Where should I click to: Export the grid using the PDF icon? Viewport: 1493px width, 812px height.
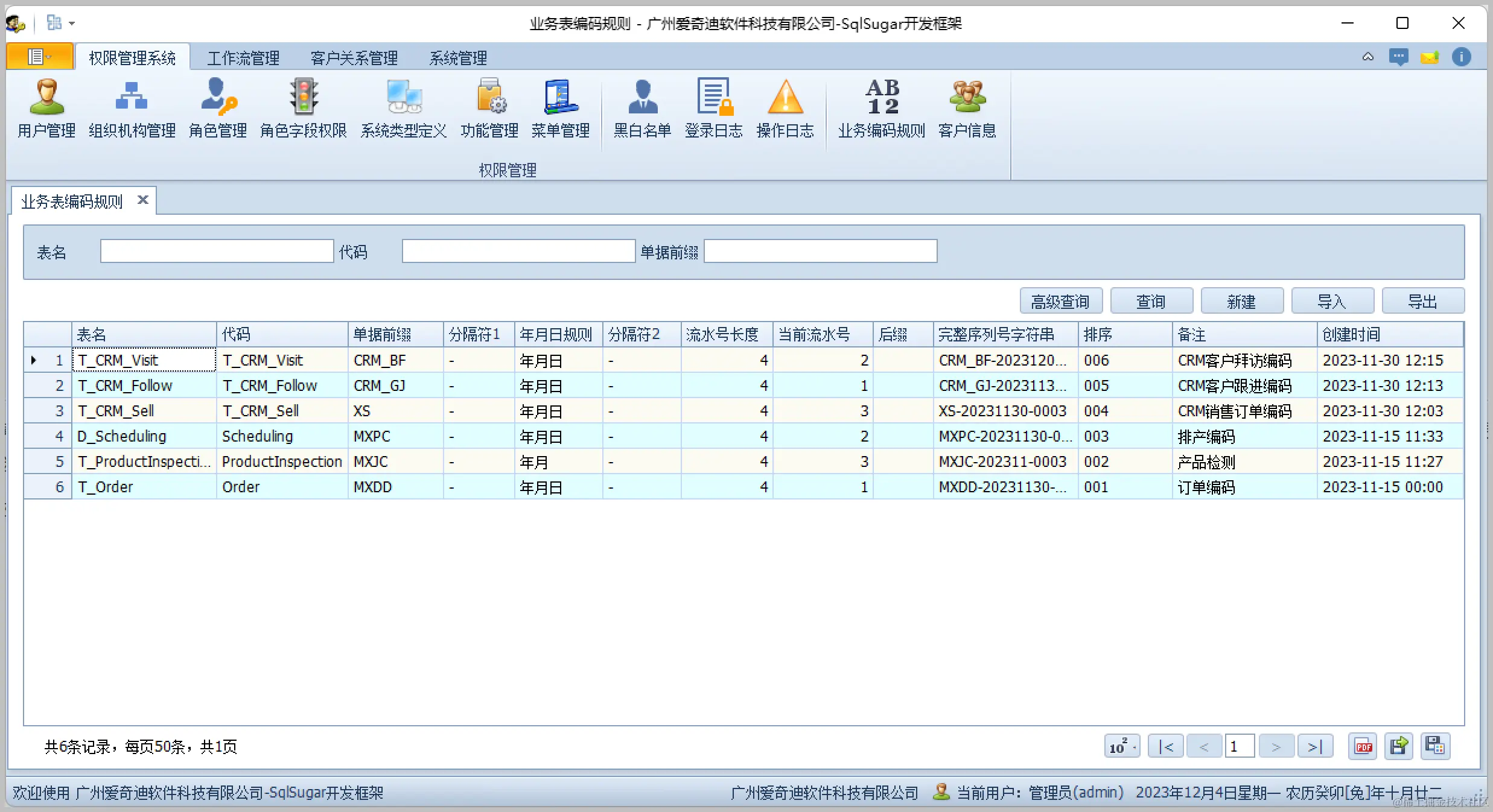[x=1363, y=747]
